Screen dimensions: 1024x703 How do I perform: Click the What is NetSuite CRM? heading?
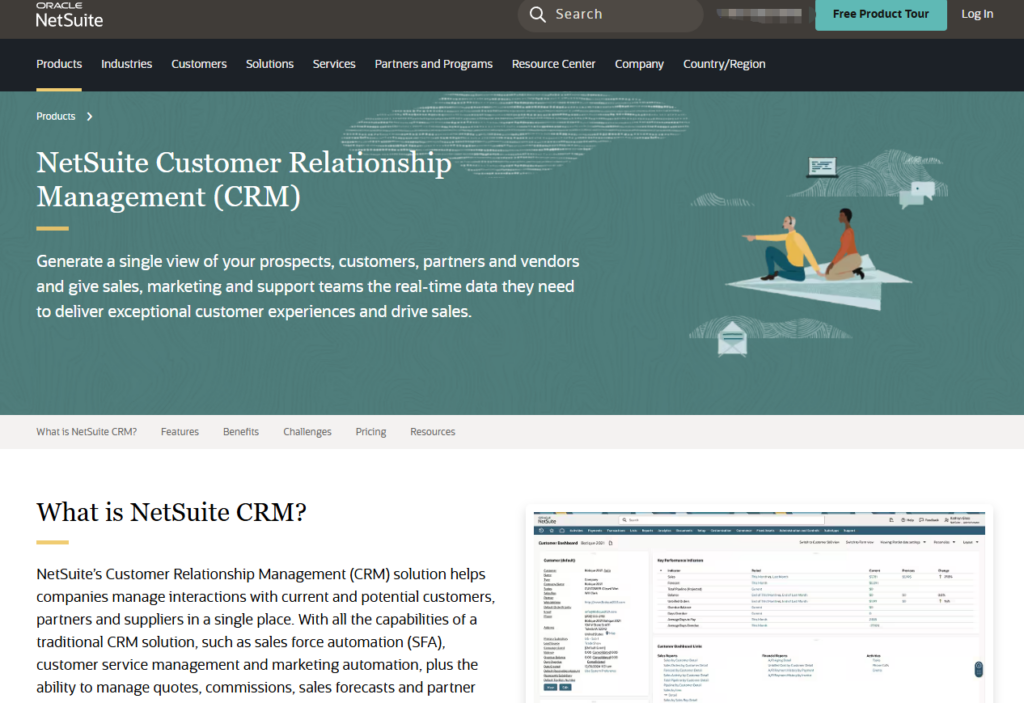point(171,512)
